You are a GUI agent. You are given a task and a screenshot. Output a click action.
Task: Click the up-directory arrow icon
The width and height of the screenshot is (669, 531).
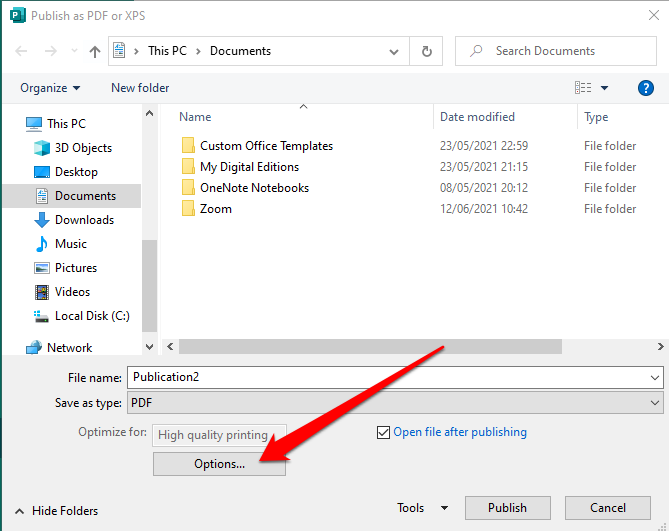coord(95,51)
